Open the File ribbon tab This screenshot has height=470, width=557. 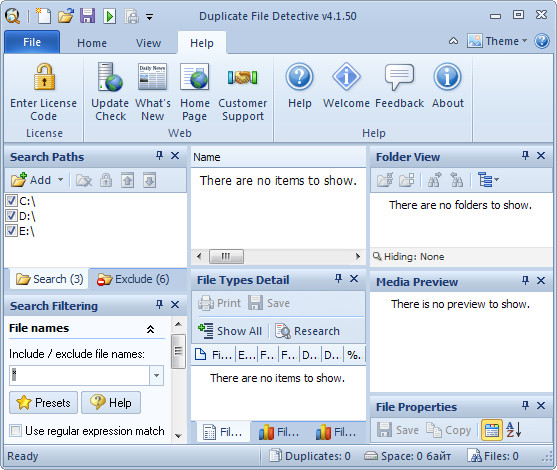click(x=32, y=42)
